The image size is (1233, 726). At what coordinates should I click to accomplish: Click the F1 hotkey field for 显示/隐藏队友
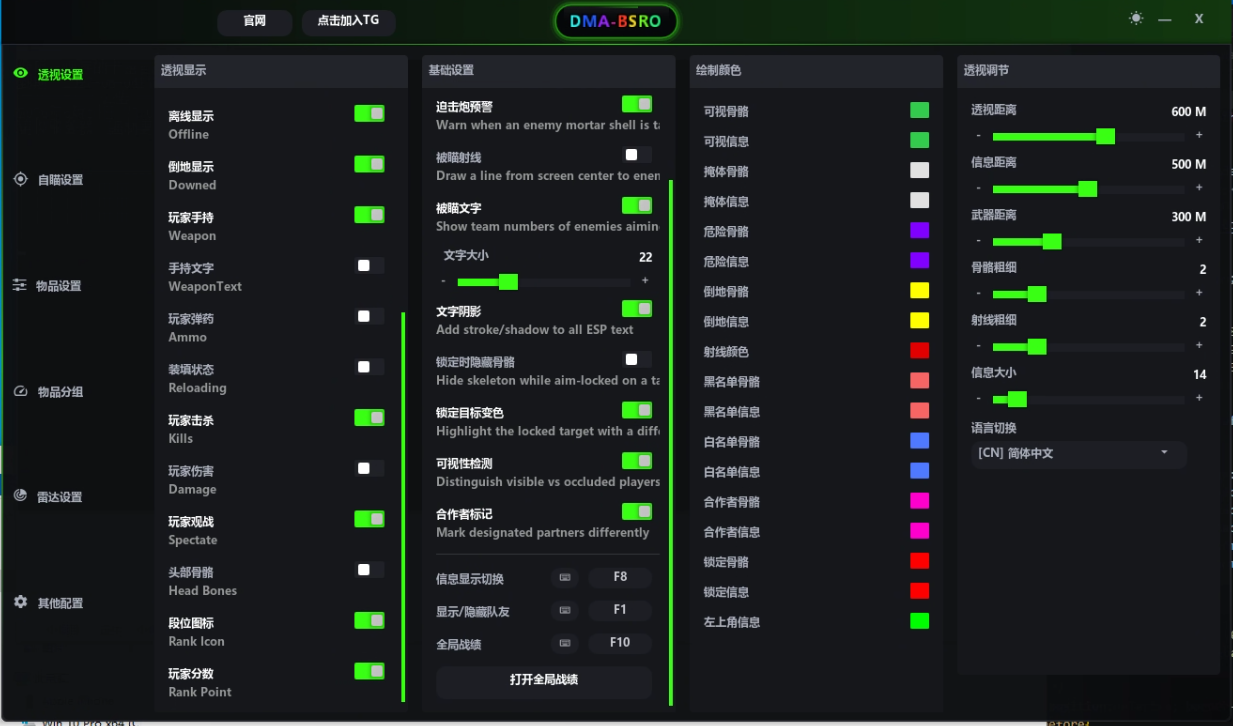click(620, 610)
